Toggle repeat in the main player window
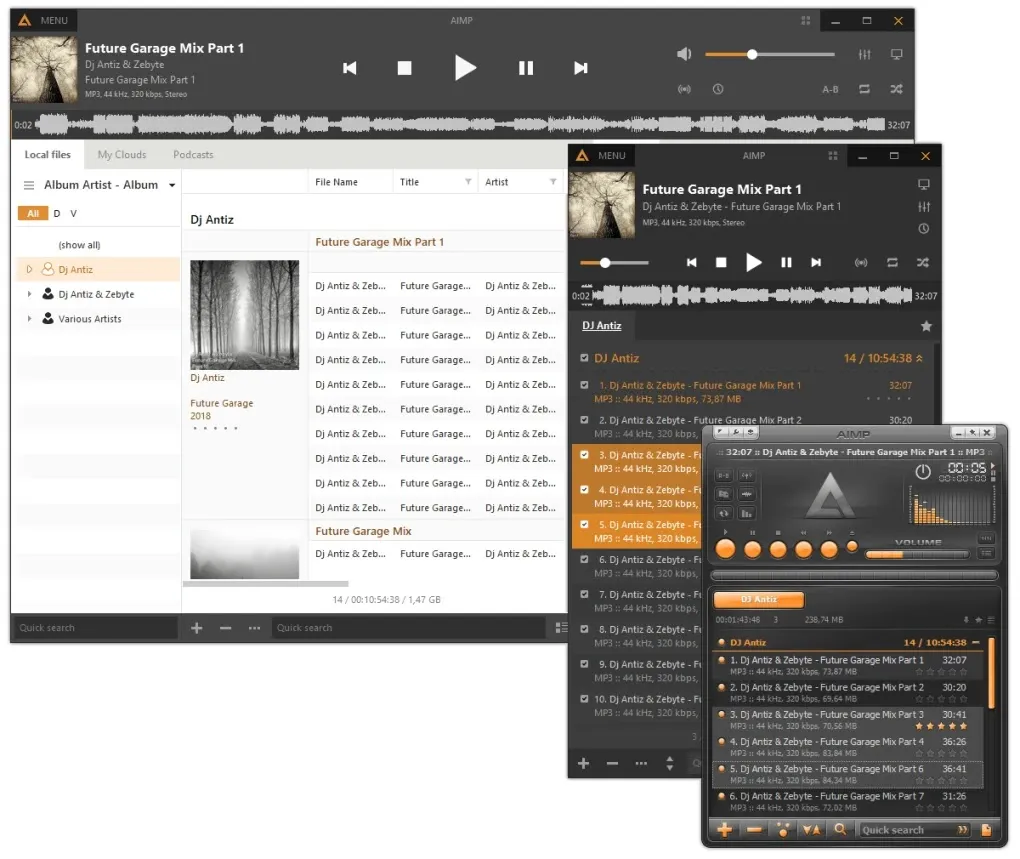Screen dimensions: 1020x859 864,89
